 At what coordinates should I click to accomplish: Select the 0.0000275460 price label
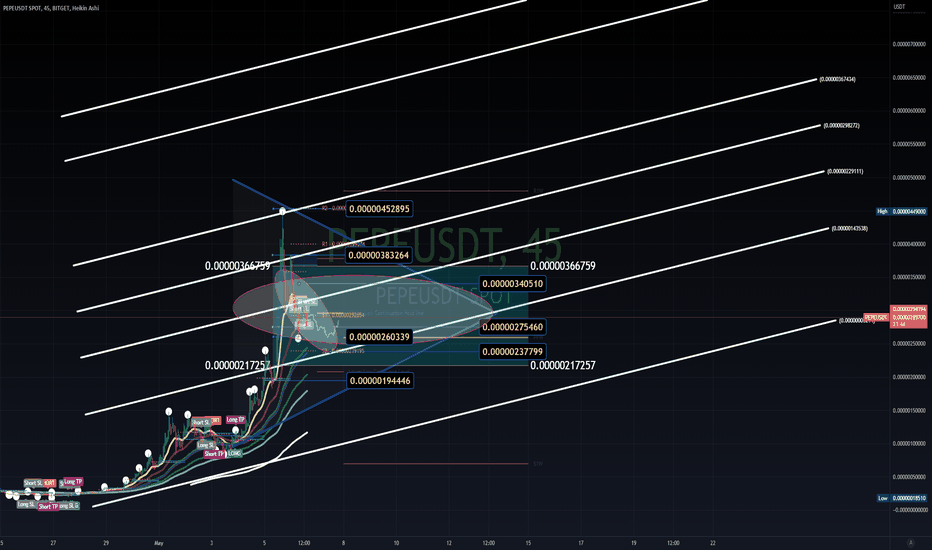(512, 327)
